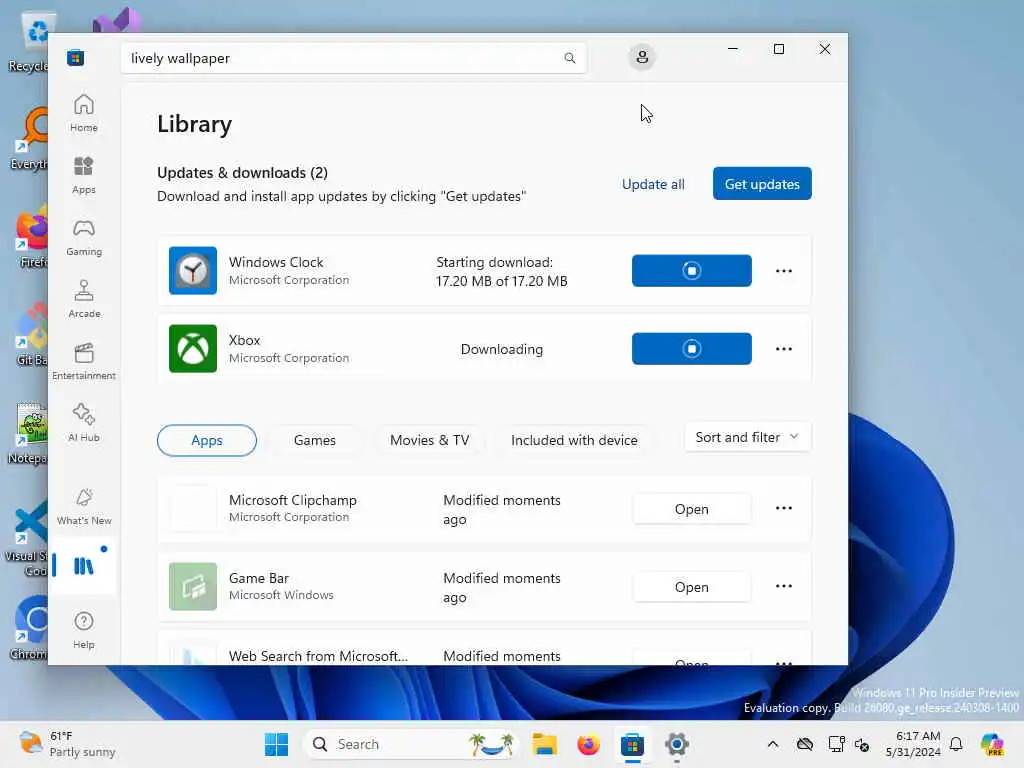Image resolution: width=1024 pixels, height=768 pixels.
Task: Click the Xbox app title text
Action: pos(244,340)
